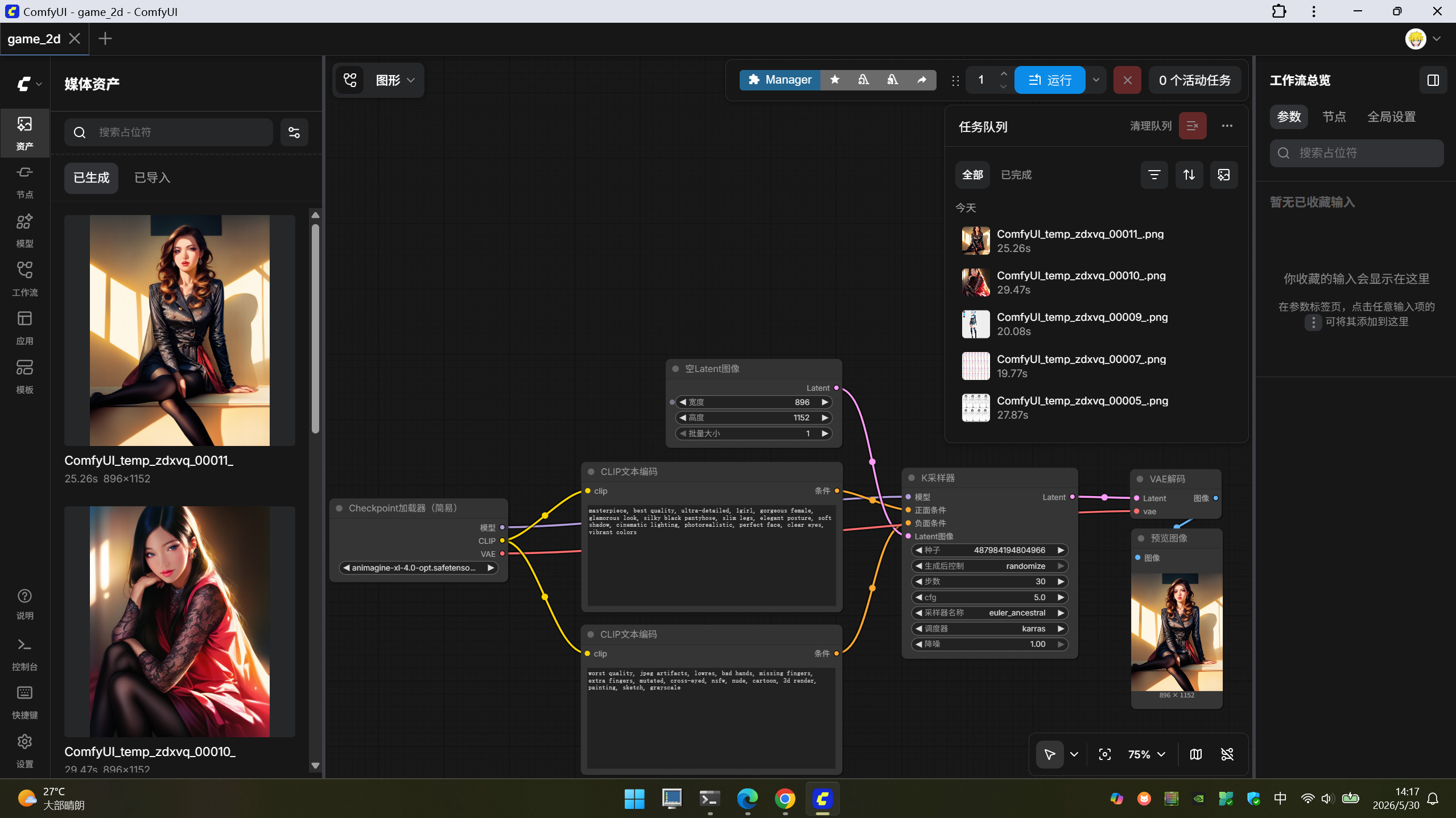1456x818 pixels.
Task: Toggle the queue image preview view
Action: coord(1224,175)
